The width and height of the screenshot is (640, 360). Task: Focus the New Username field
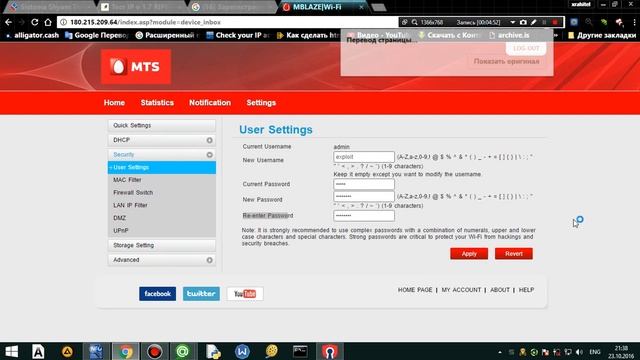[364, 157]
